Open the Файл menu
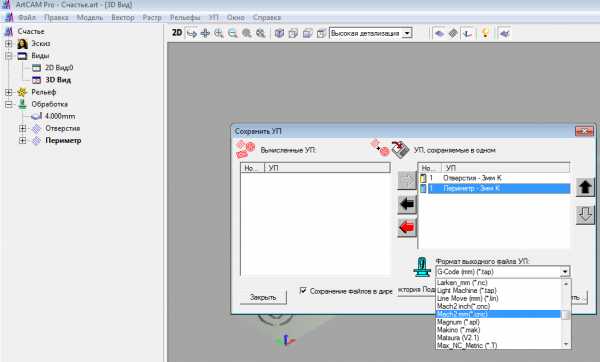 [26, 18]
